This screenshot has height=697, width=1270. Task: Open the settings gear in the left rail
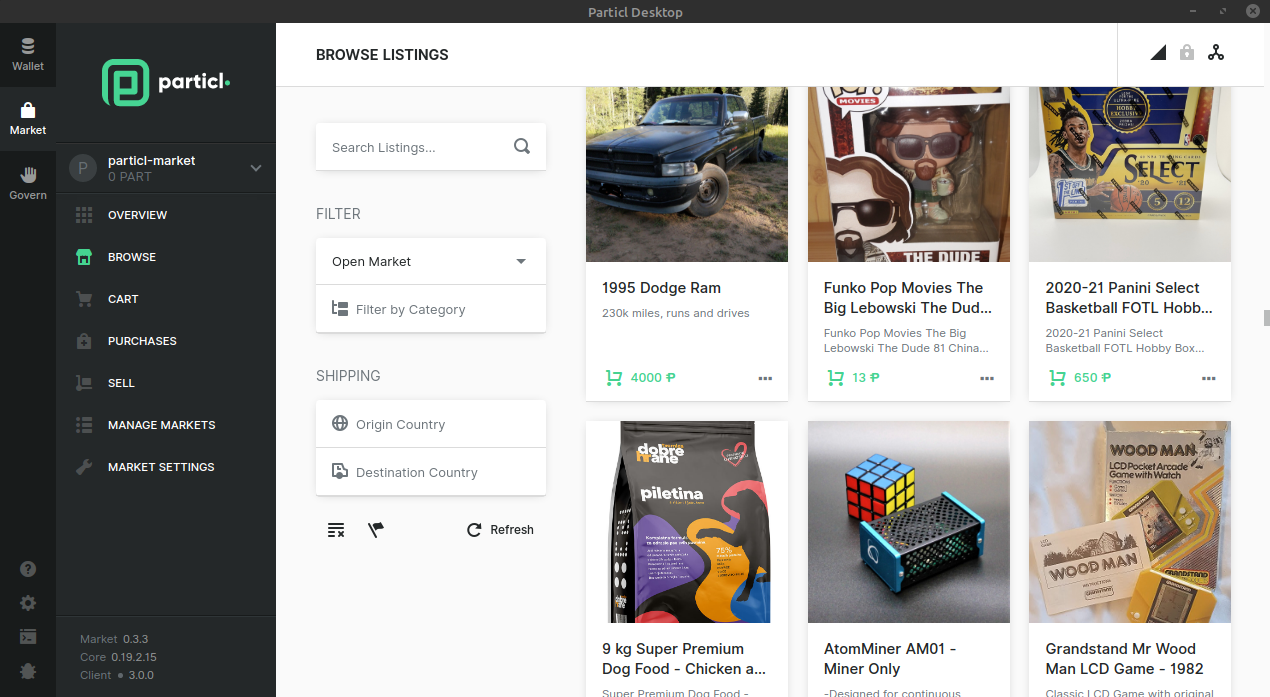pyautogui.click(x=28, y=603)
